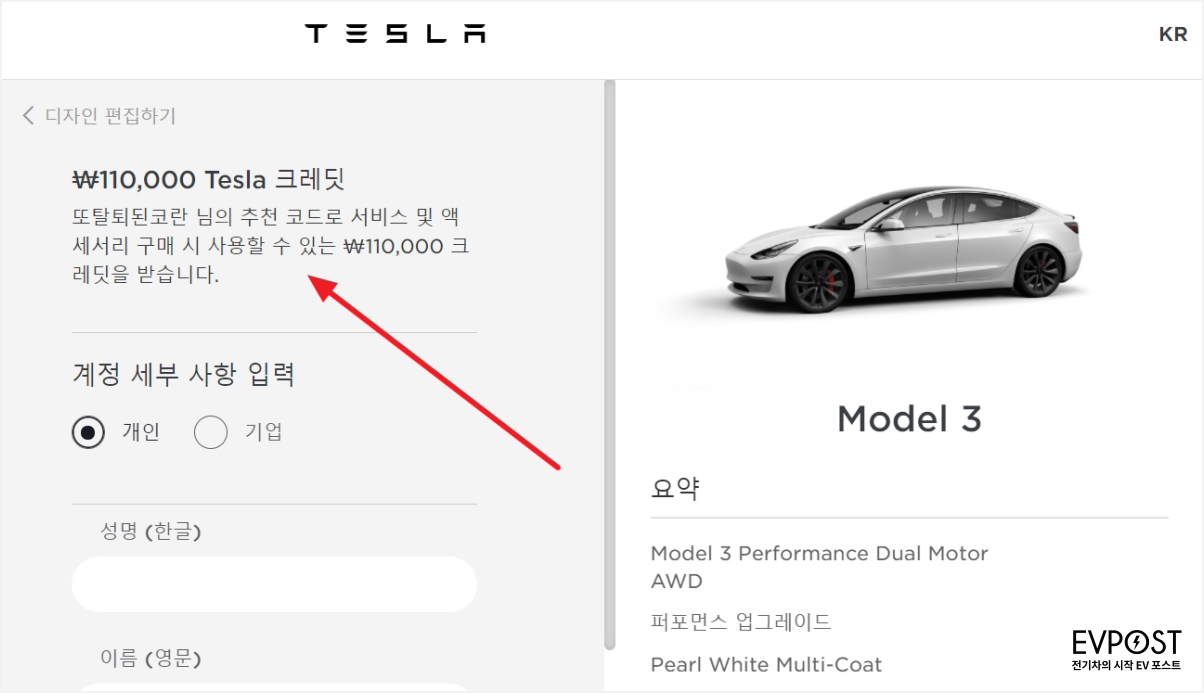Click the left panel vertical scrollbar
Screen dimensions: 1204x693
point(608,365)
